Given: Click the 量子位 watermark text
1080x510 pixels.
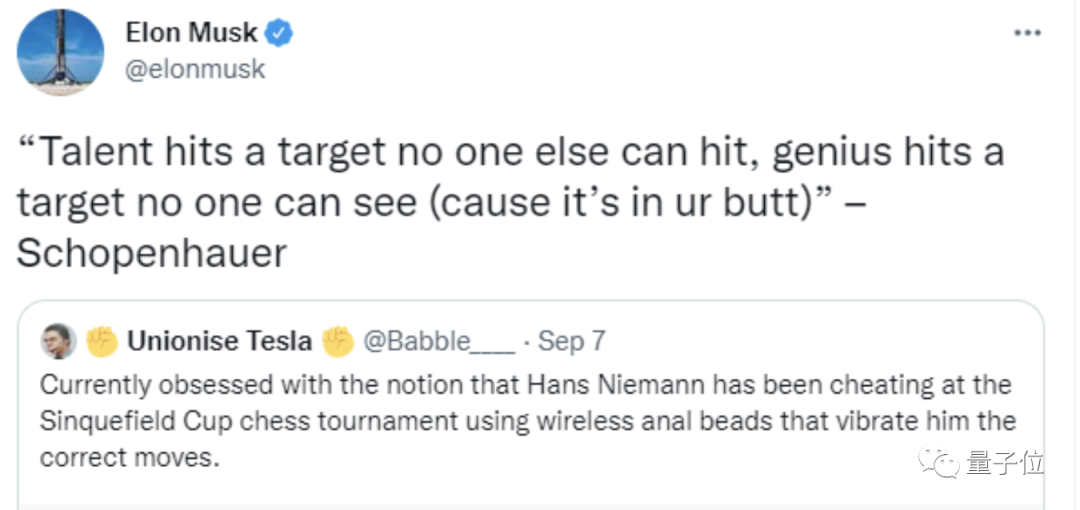Looking at the screenshot, I should [x=1004, y=462].
